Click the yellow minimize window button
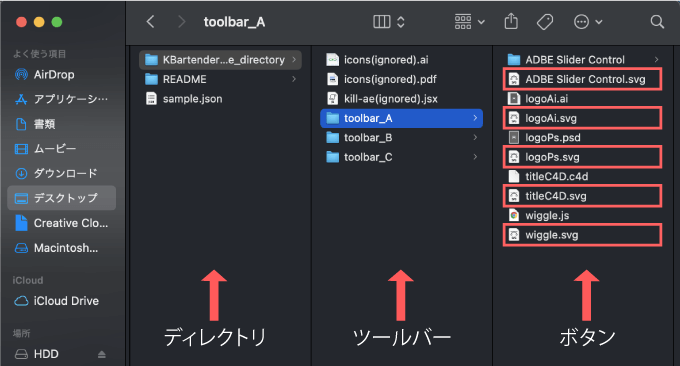 (x=39, y=22)
